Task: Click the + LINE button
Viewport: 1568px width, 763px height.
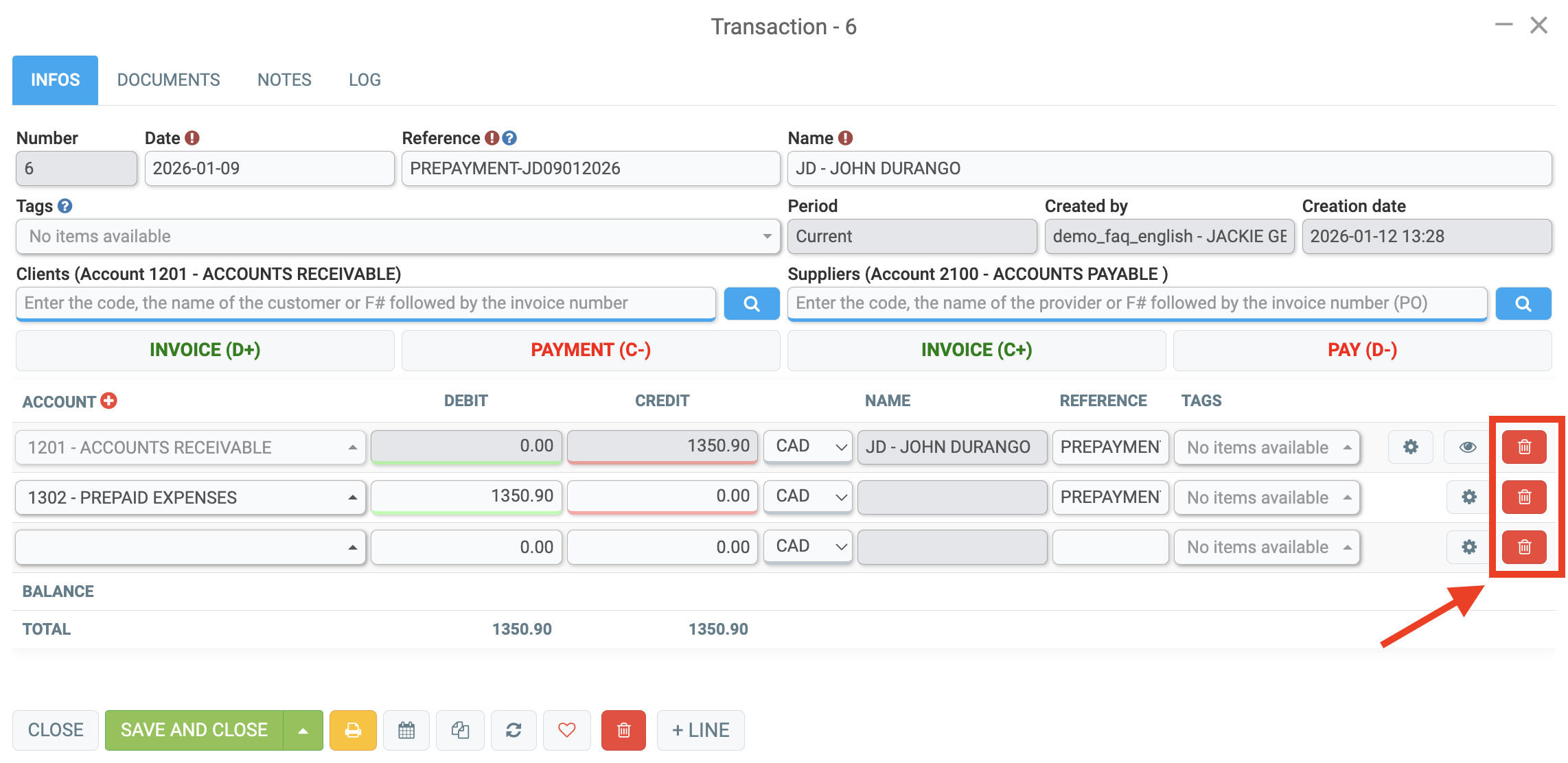Action: point(700,730)
